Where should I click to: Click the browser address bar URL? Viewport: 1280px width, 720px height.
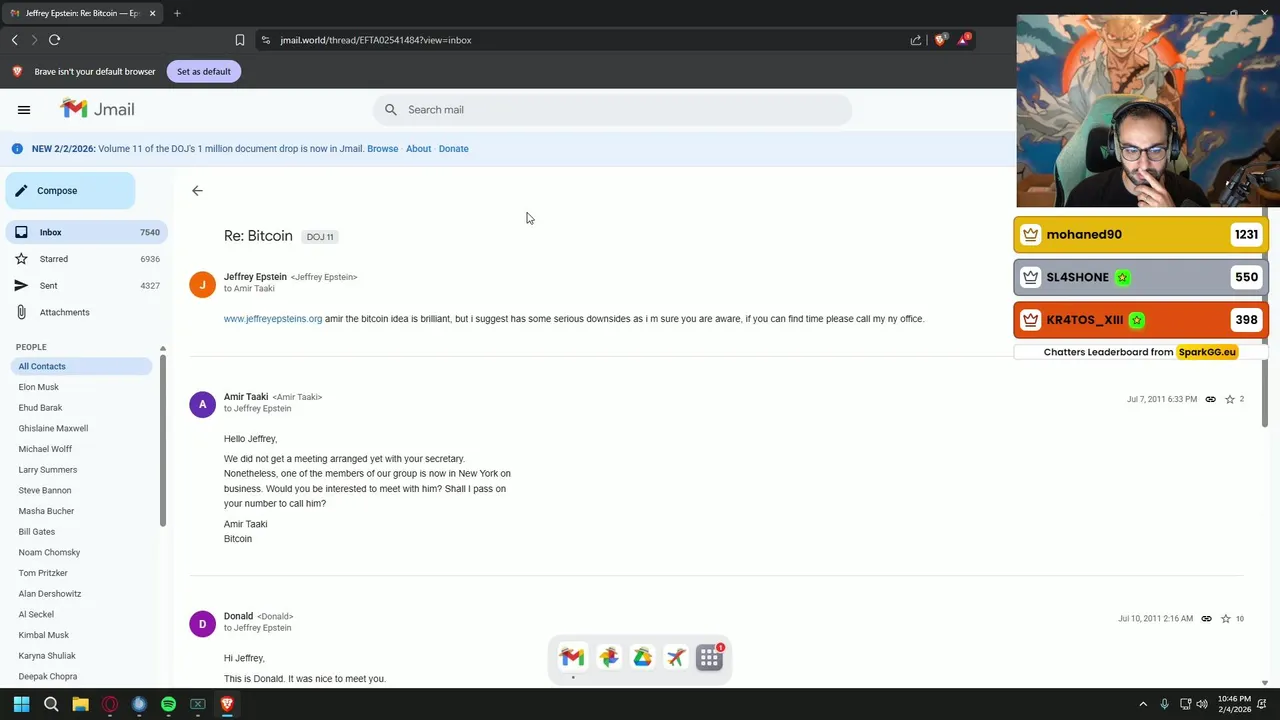click(376, 40)
